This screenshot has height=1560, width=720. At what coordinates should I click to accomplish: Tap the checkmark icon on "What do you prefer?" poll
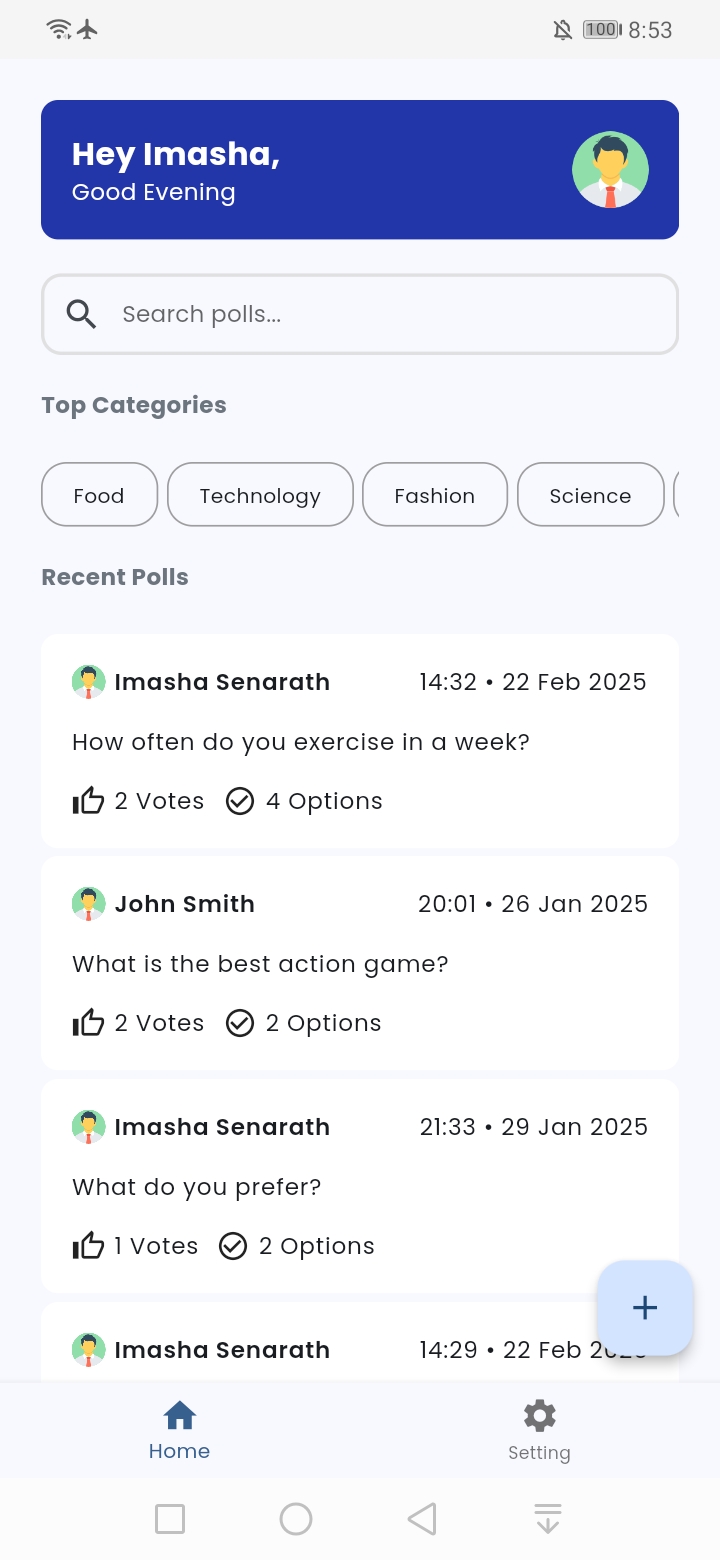pyautogui.click(x=233, y=1246)
